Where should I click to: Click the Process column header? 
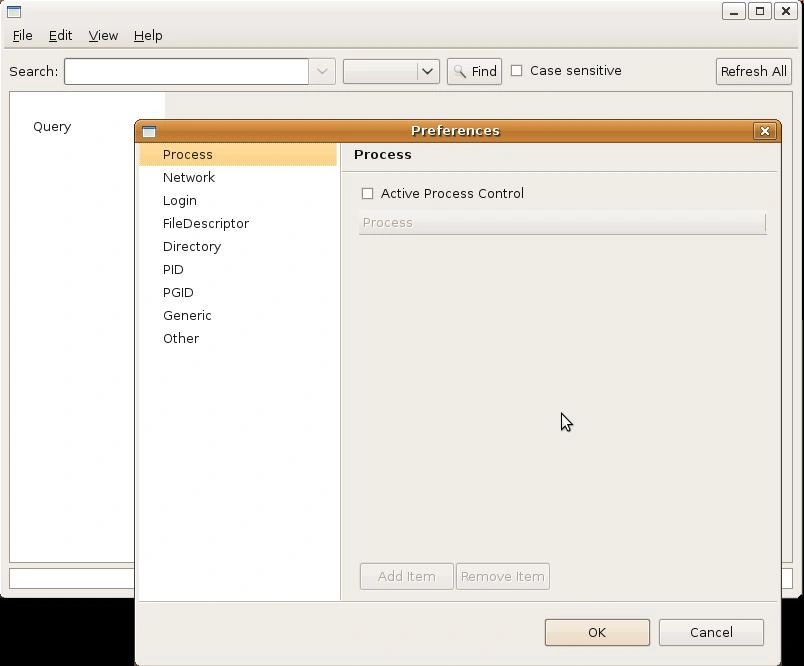562,223
